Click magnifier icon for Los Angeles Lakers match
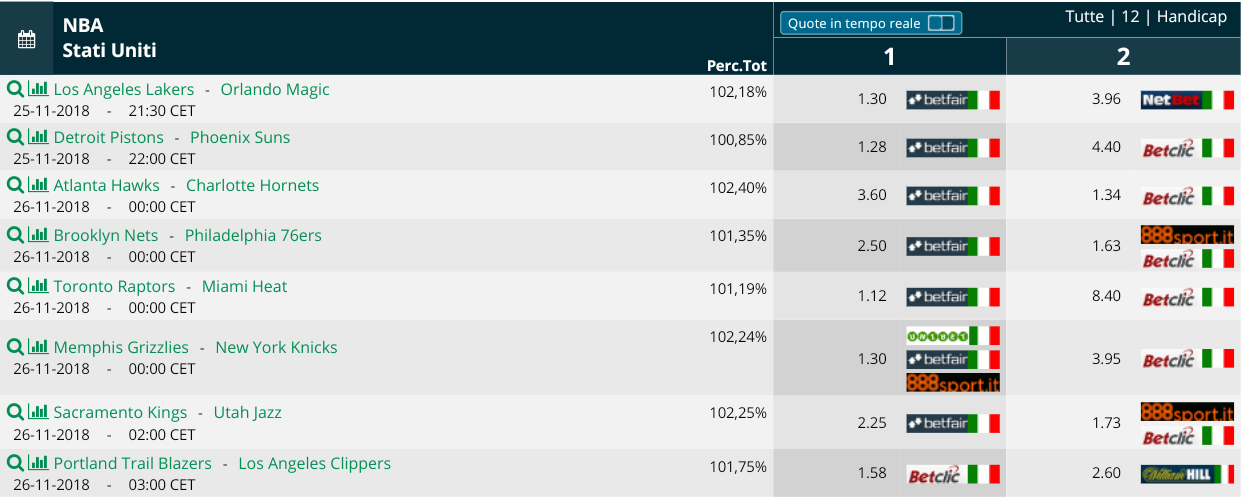 tap(15, 89)
